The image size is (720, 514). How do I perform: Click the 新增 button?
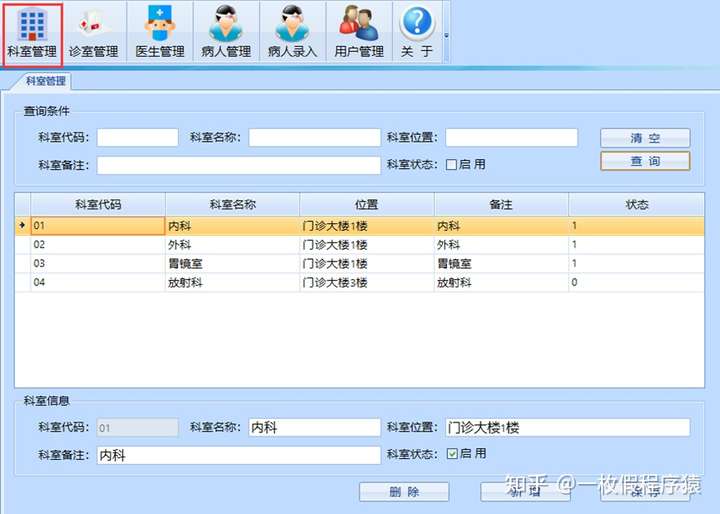coord(525,492)
